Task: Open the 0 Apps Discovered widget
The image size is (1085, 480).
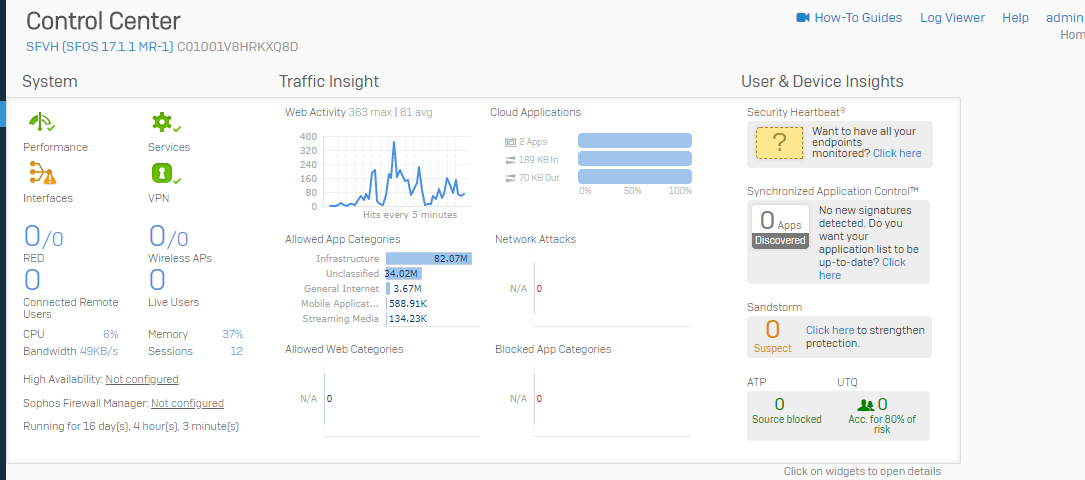Action: pyautogui.click(x=781, y=227)
